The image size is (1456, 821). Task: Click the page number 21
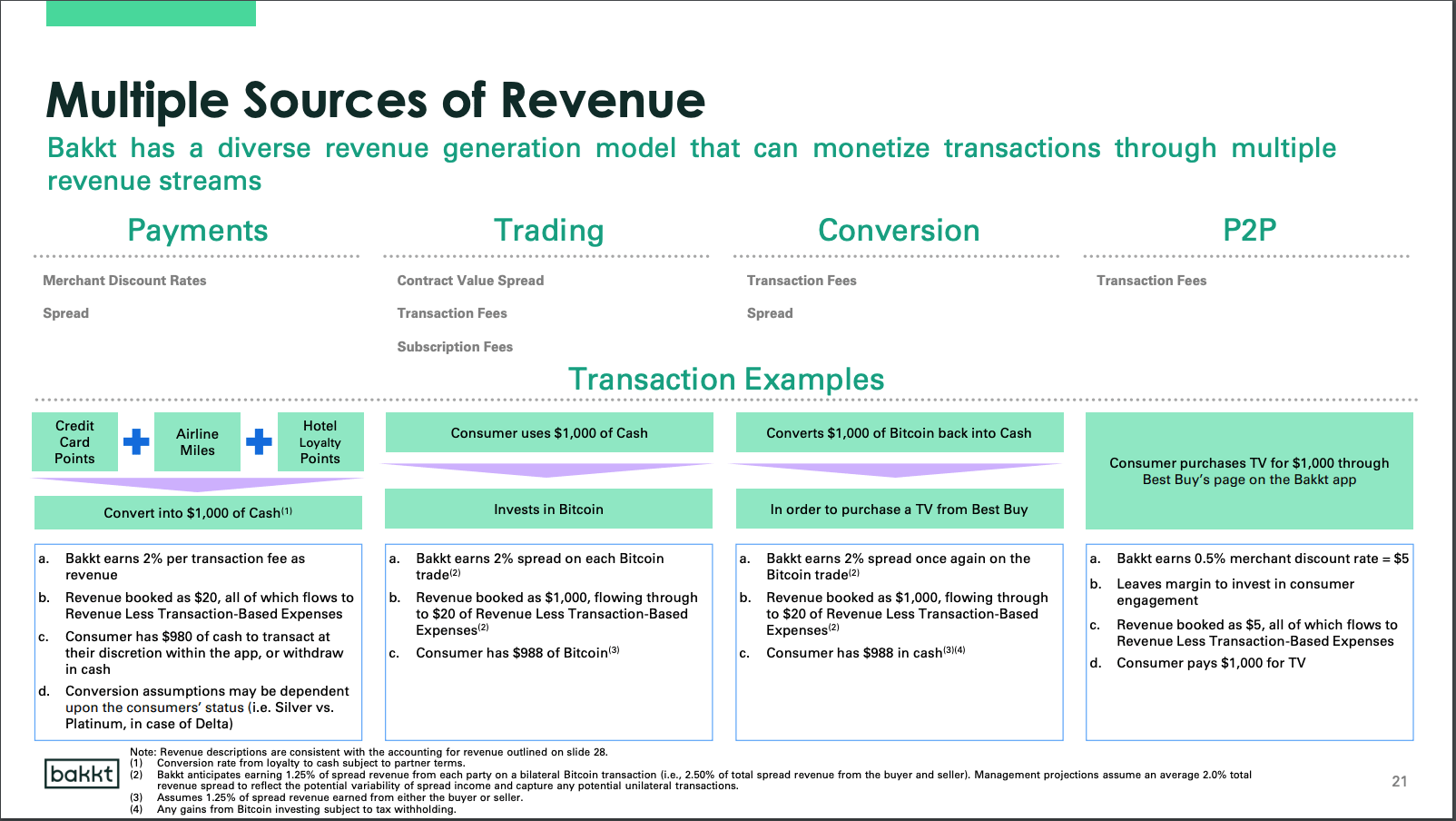click(1400, 781)
